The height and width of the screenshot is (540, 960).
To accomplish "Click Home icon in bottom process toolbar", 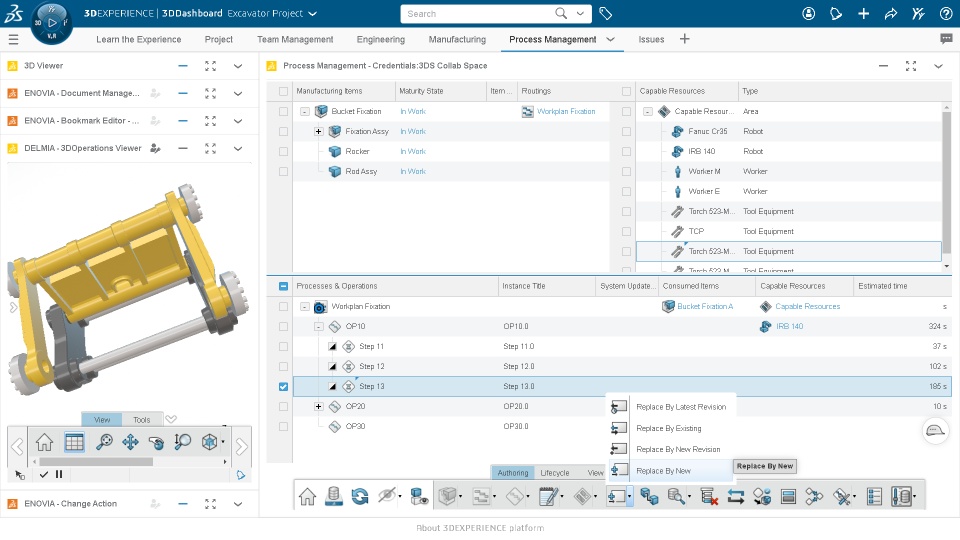I will coord(307,497).
